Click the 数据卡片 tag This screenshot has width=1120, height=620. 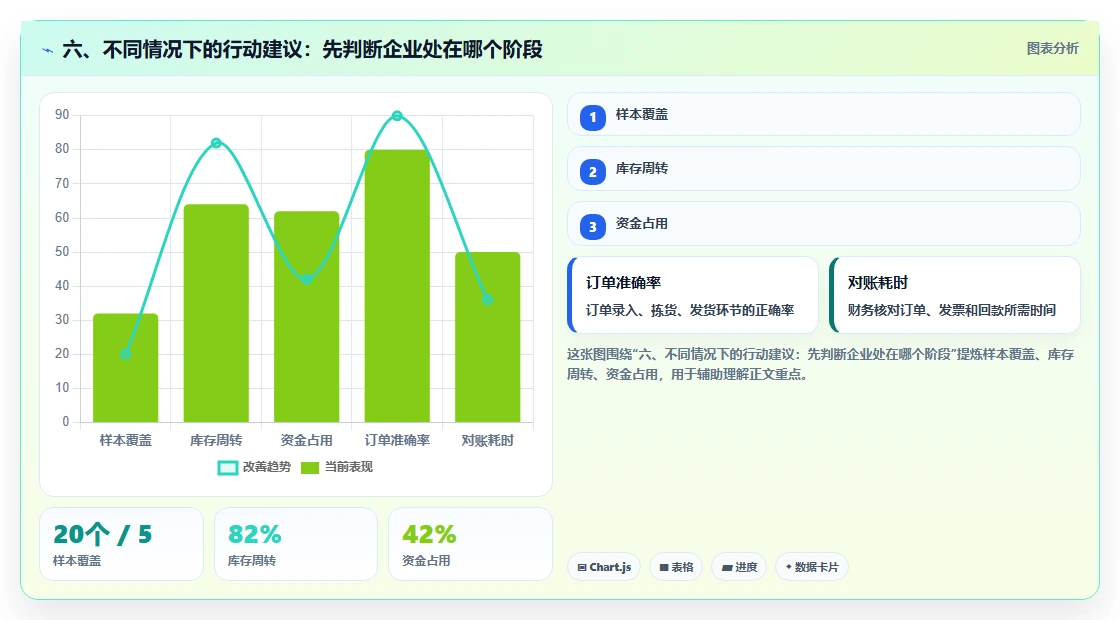812,567
